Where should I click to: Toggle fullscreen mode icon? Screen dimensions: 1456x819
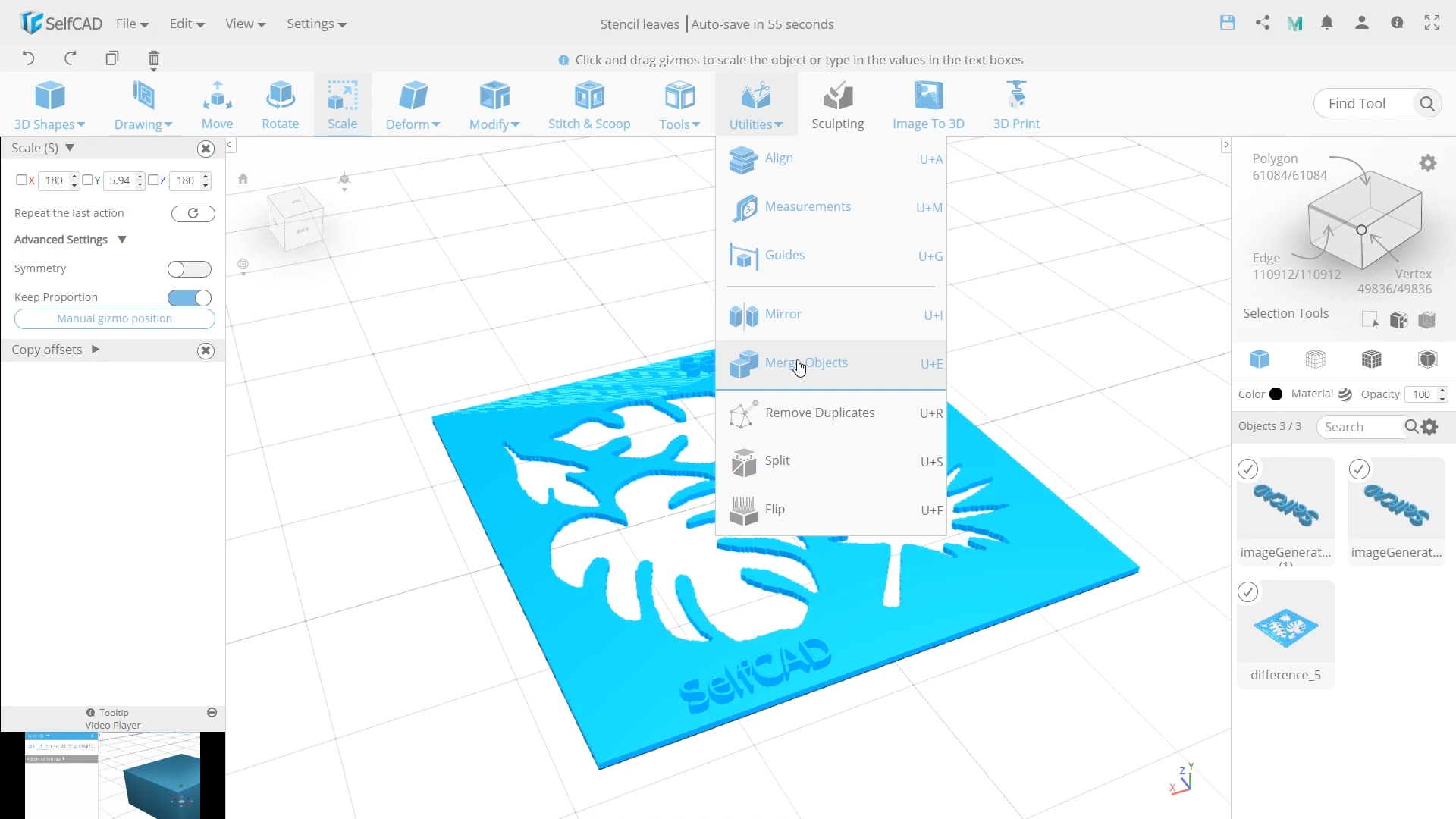[1432, 23]
